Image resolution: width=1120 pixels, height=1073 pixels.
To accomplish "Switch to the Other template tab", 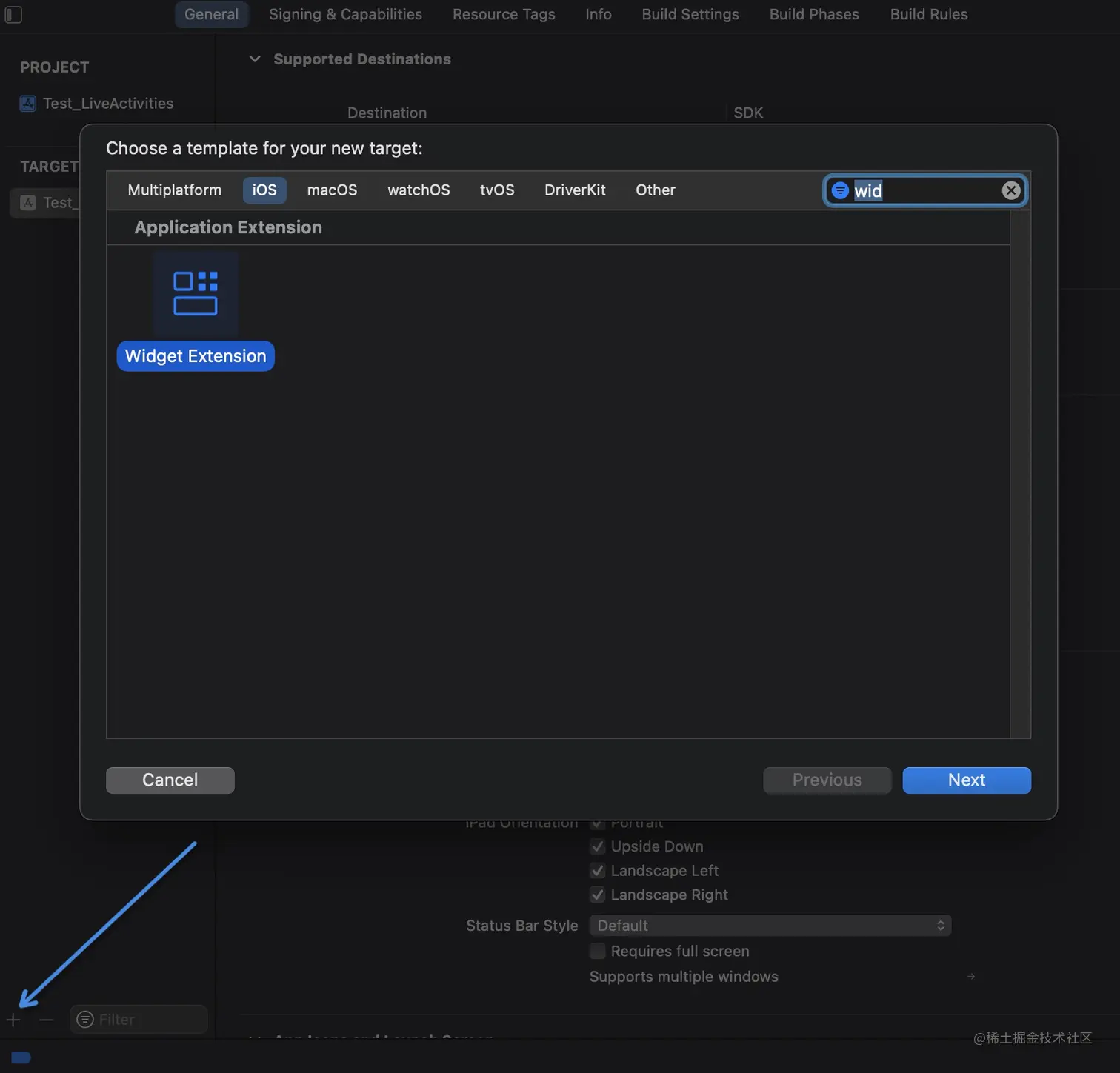I will pyautogui.click(x=656, y=190).
